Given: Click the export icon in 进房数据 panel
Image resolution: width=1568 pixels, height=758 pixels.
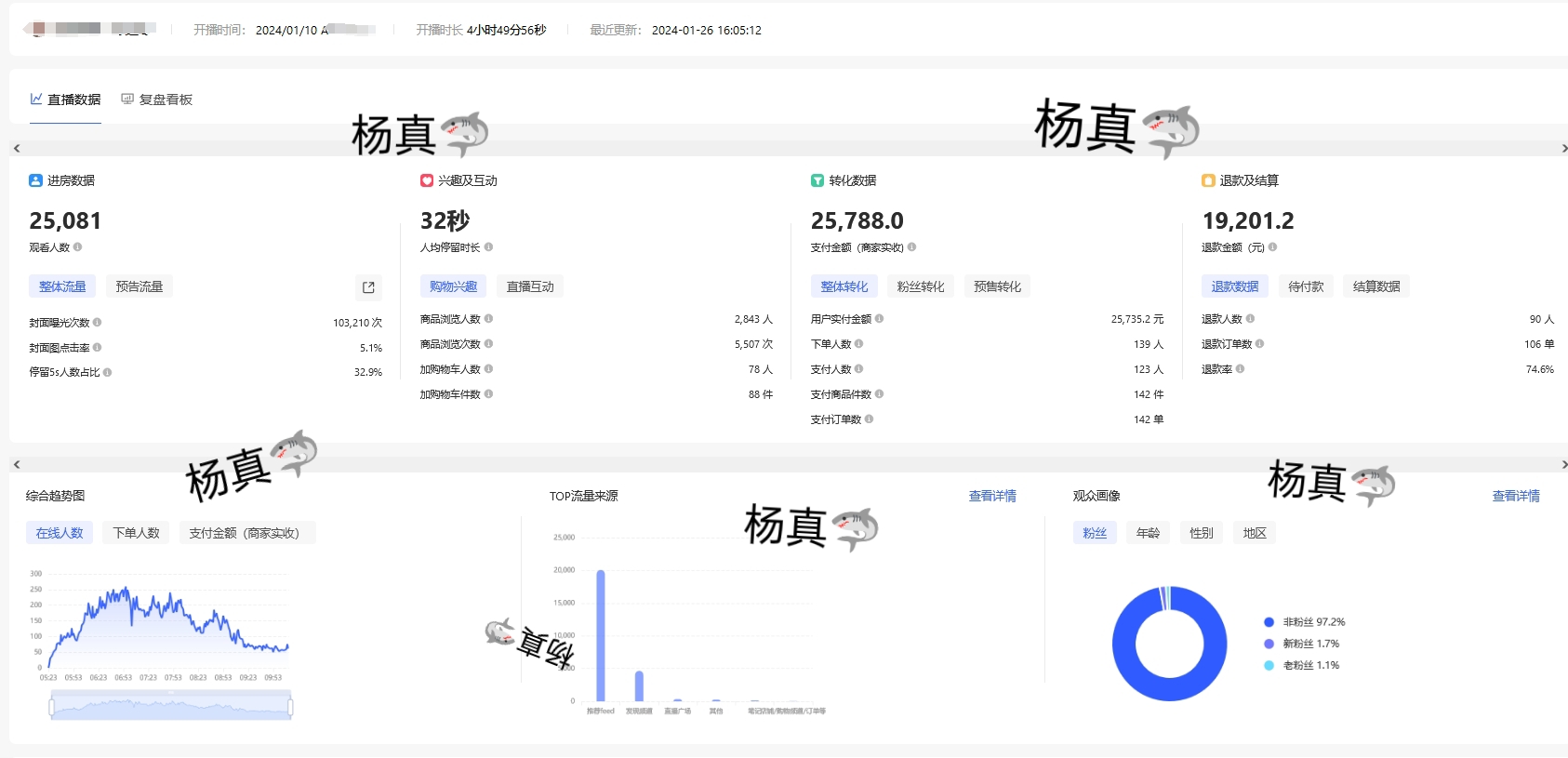Looking at the screenshot, I should tap(368, 287).
